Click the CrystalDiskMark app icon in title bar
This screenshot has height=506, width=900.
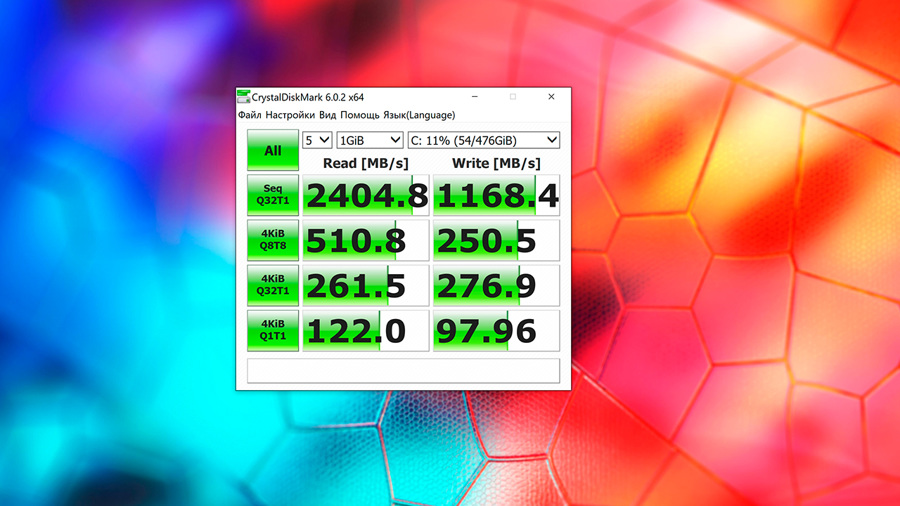pyautogui.click(x=243, y=96)
